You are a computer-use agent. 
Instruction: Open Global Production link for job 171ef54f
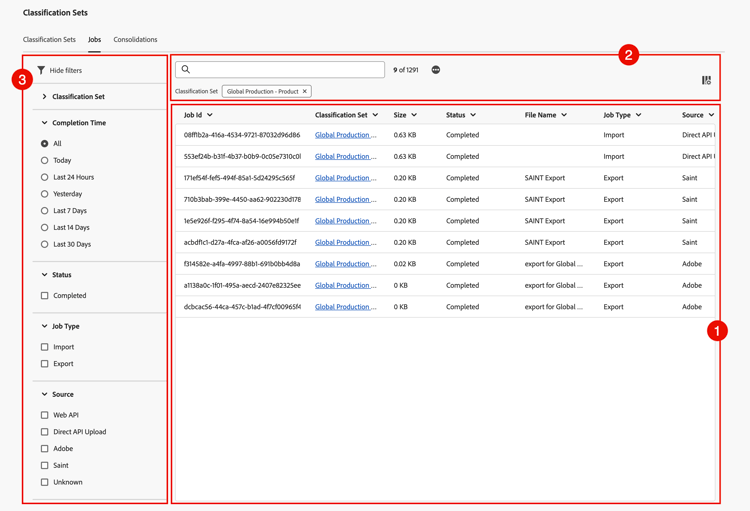click(345, 178)
